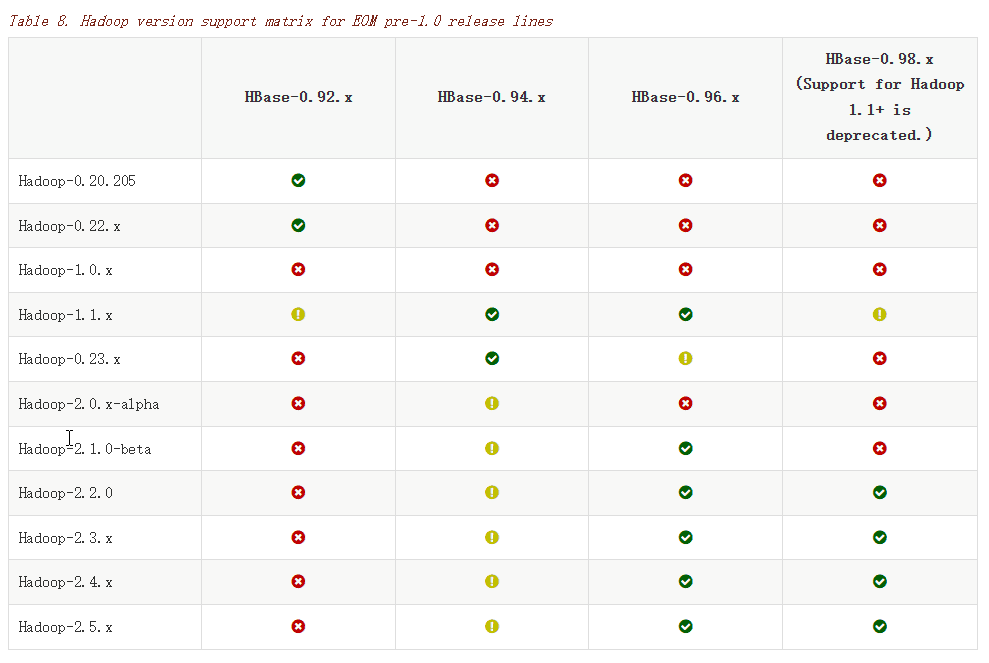
Task: Click the HBase-0.92.x column header
Action: pos(298,97)
